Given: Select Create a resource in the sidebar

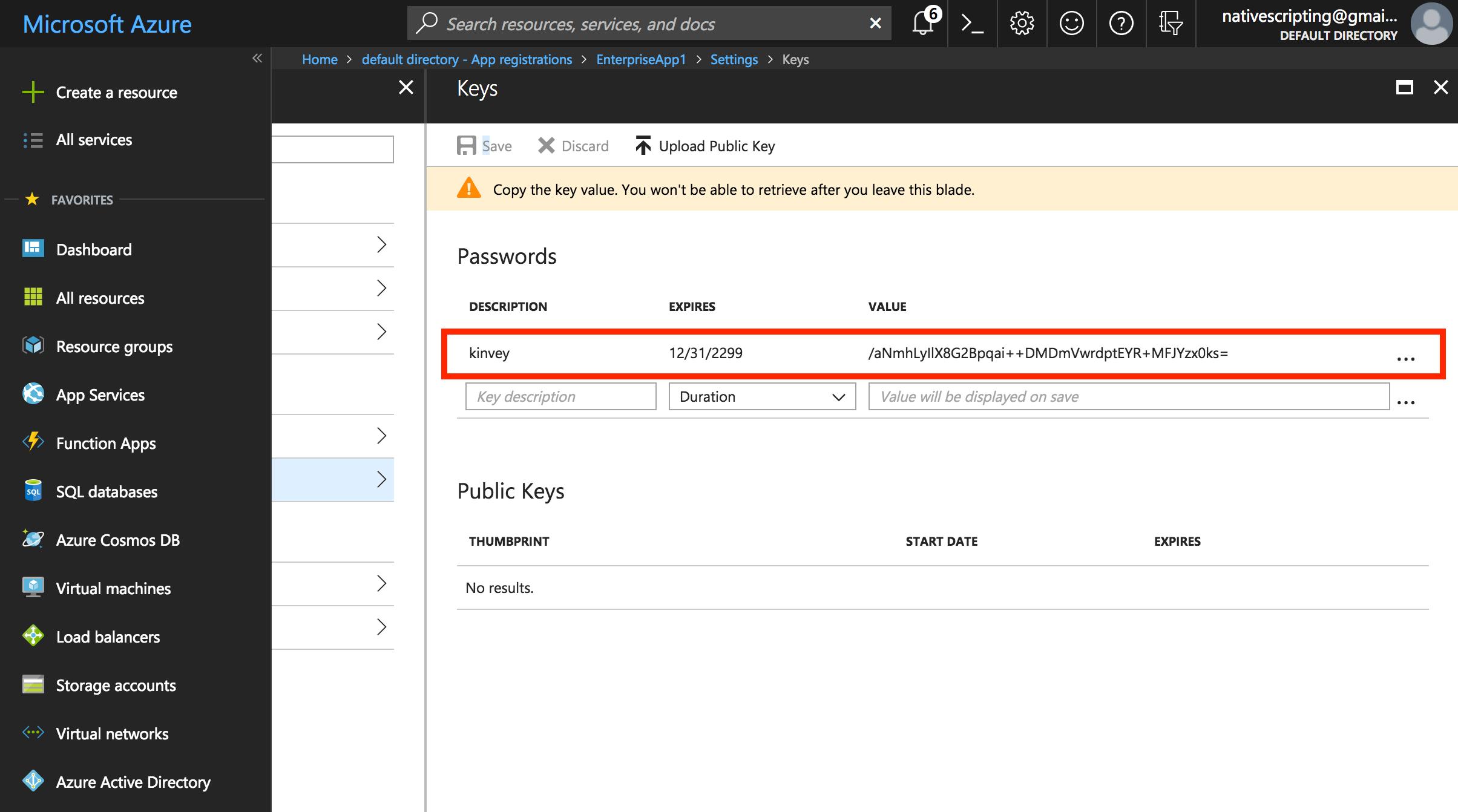Looking at the screenshot, I should pyautogui.click(x=116, y=93).
